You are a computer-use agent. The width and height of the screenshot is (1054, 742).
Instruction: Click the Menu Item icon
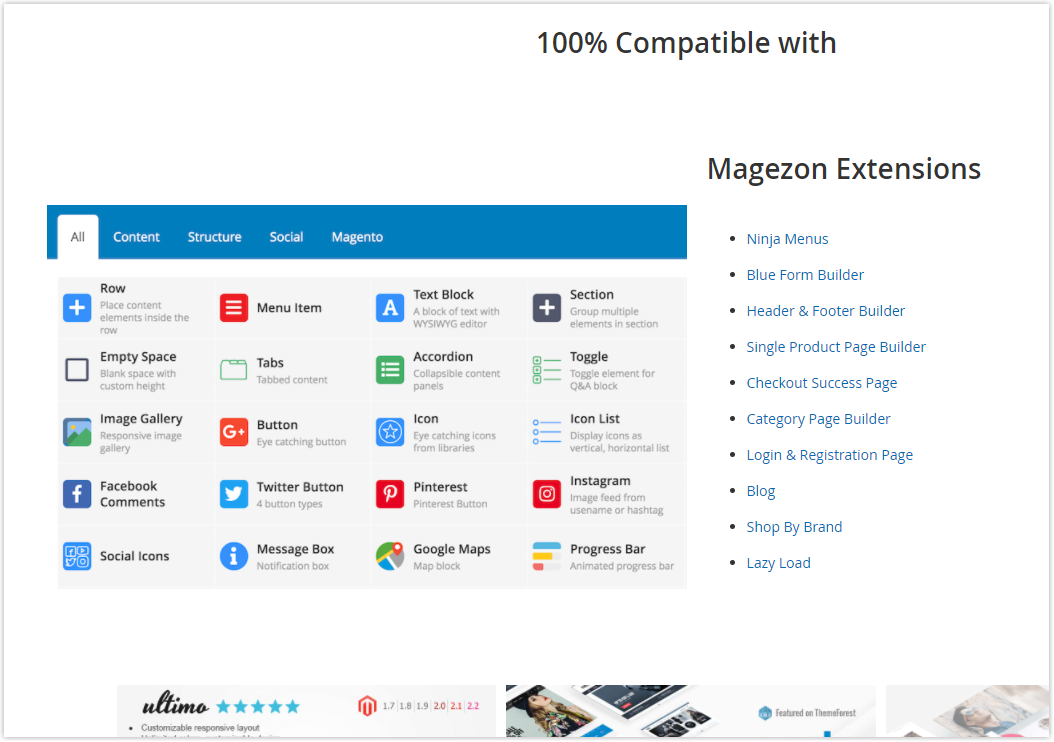(233, 307)
